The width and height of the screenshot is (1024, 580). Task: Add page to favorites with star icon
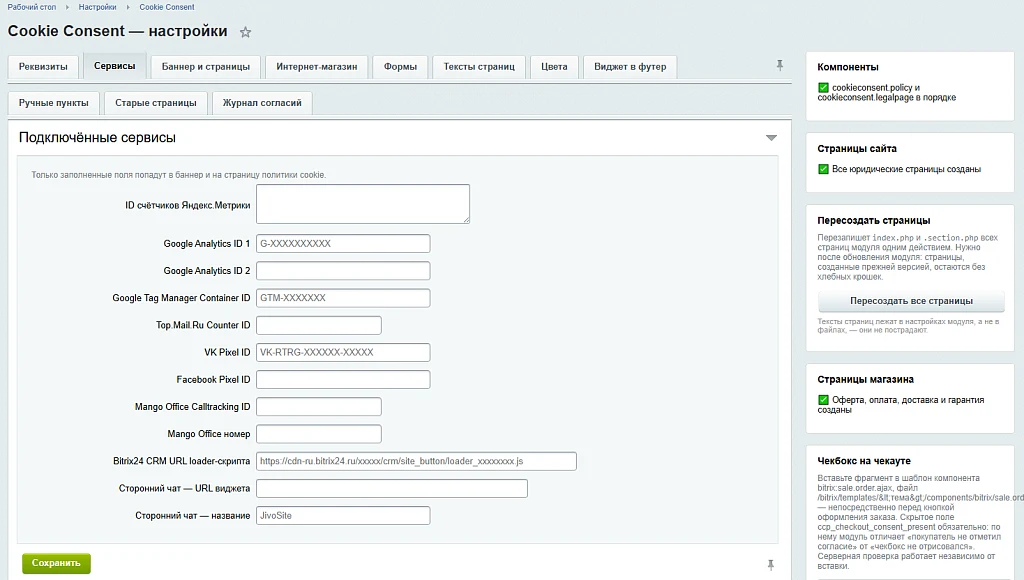pos(245,32)
